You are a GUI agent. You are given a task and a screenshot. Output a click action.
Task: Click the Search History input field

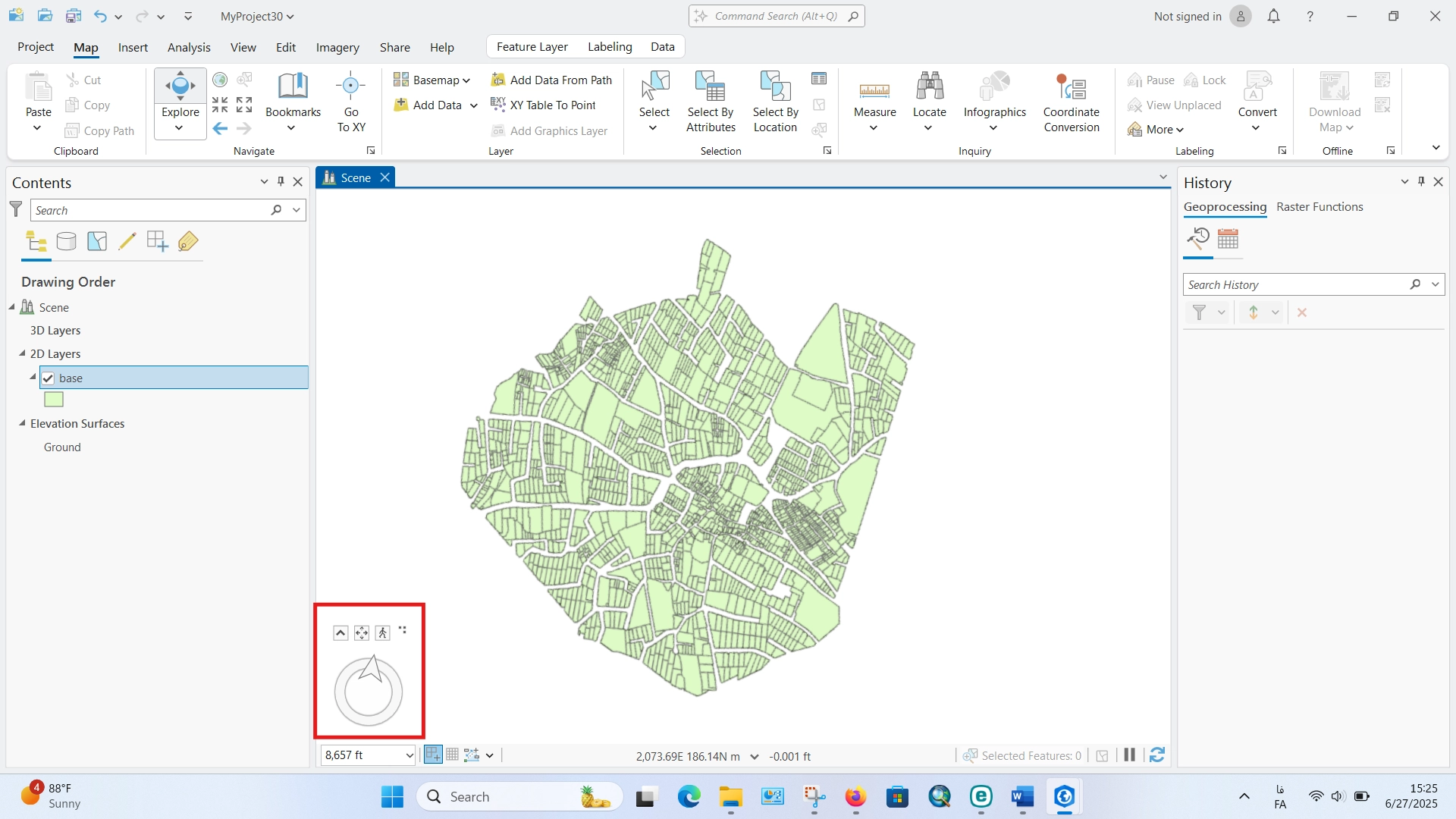click(x=1297, y=284)
